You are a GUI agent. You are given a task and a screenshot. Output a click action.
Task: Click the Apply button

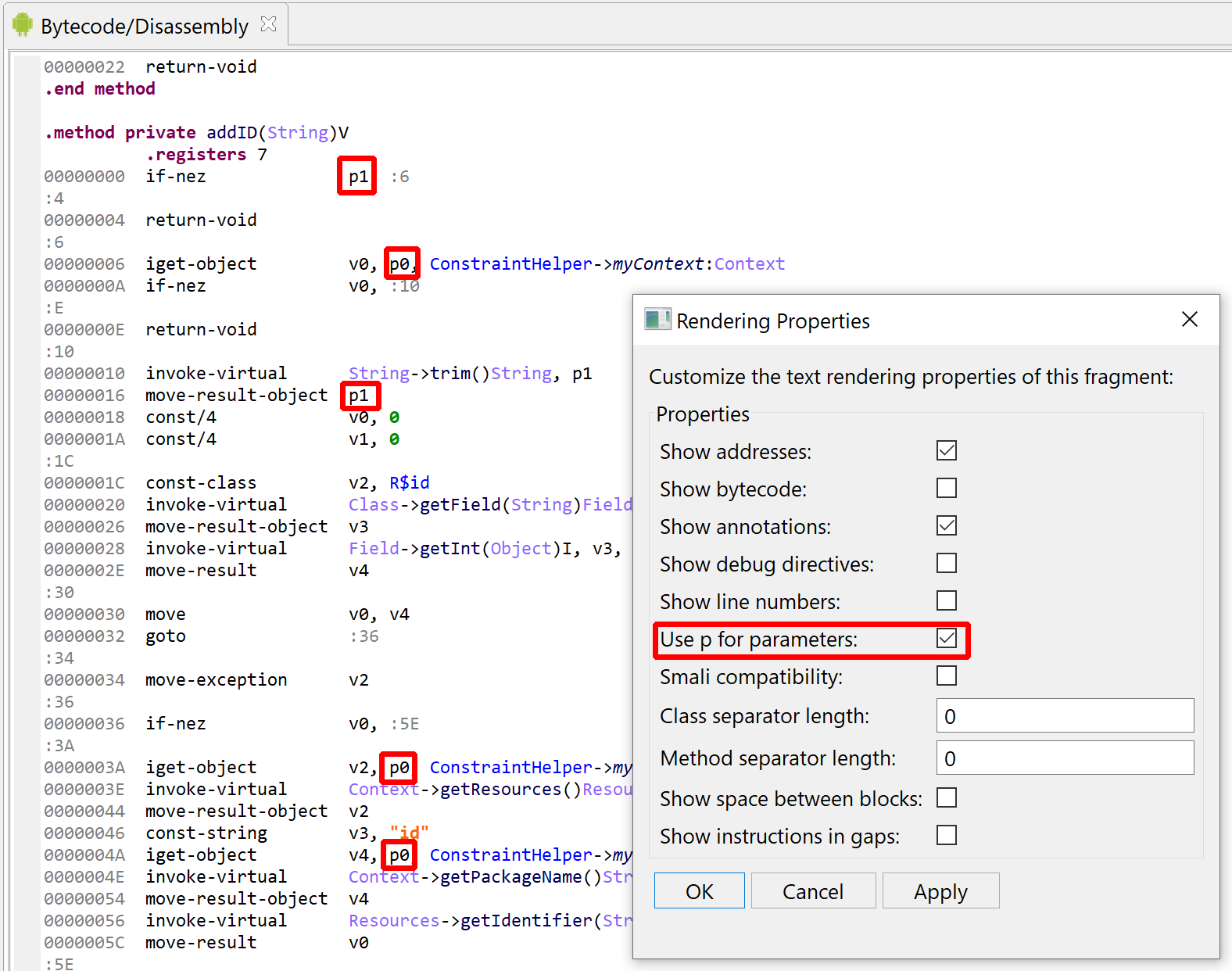940,890
